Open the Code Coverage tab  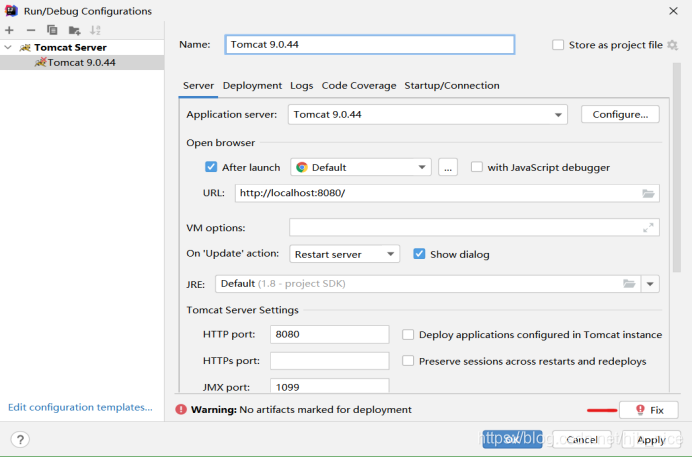[359, 86]
